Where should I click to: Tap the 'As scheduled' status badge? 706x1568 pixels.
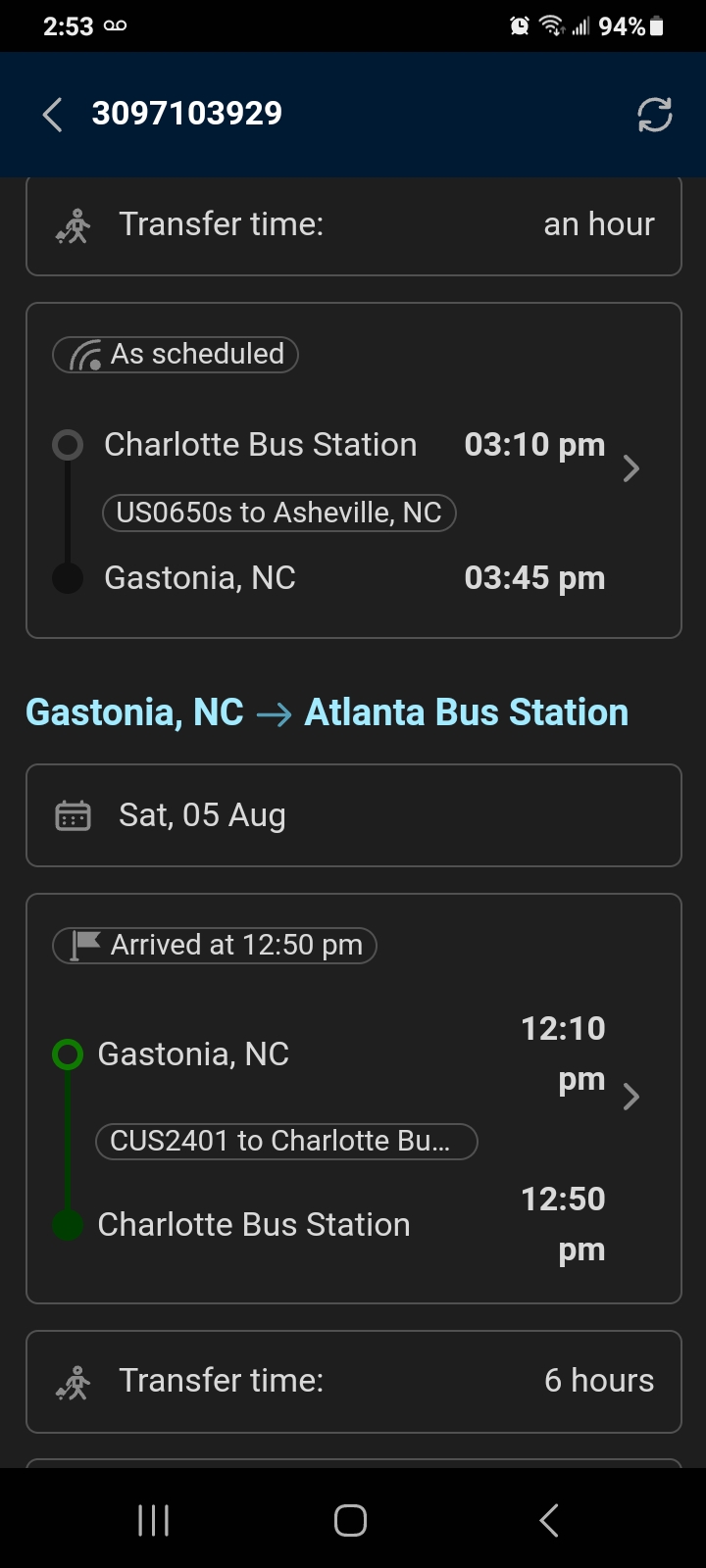[176, 355]
